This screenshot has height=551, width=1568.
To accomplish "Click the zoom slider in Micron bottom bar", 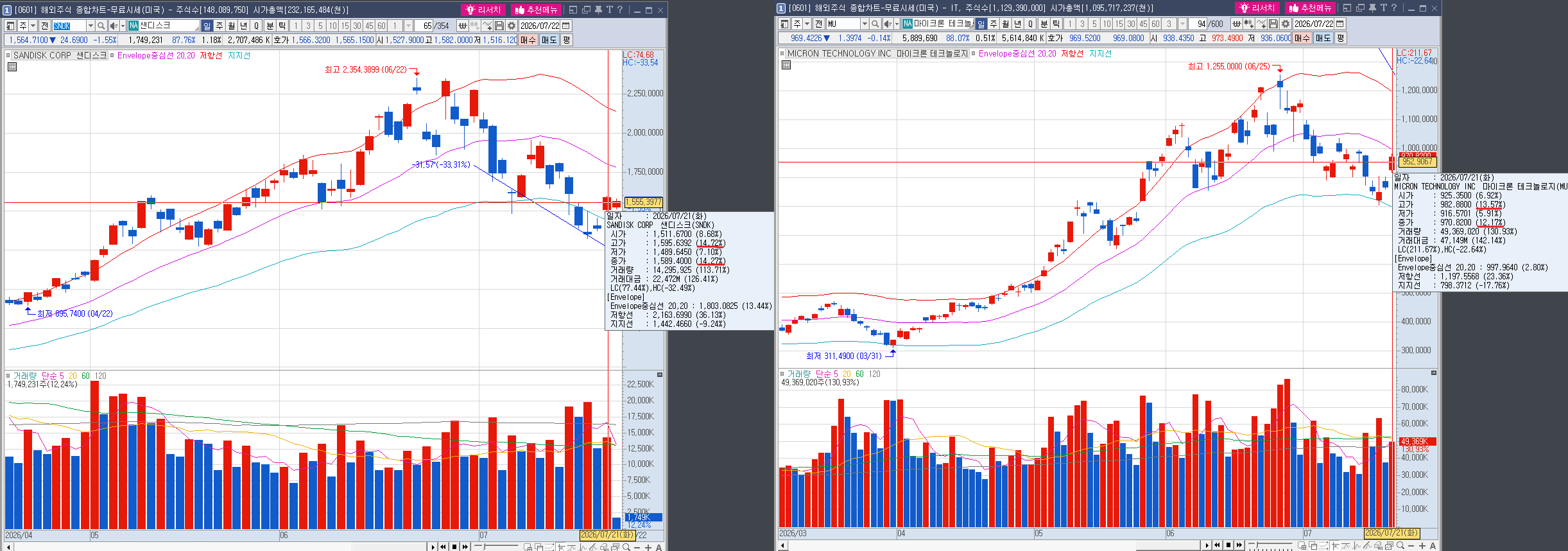I will click(x=1270, y=545).
